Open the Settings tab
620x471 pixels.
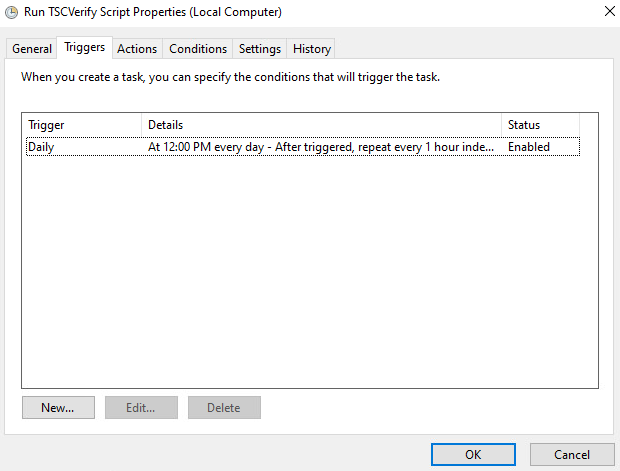tap(260, 49)
